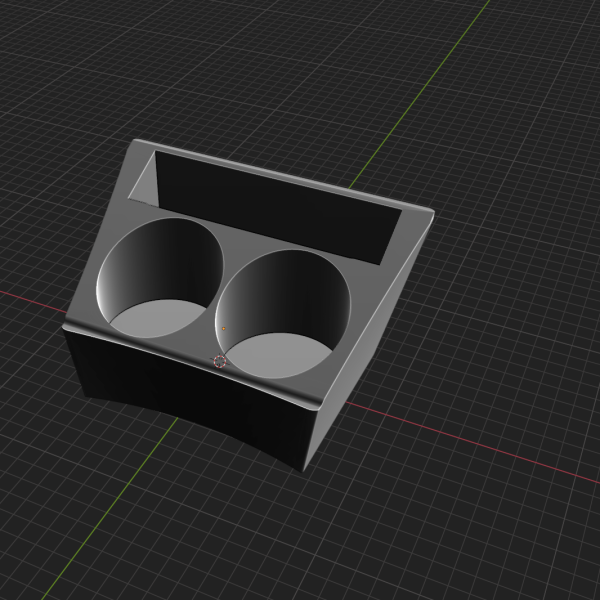This screenshot has height=600, width=600.
Task: Select the orange object origin dot
Action: pos(224,327)
